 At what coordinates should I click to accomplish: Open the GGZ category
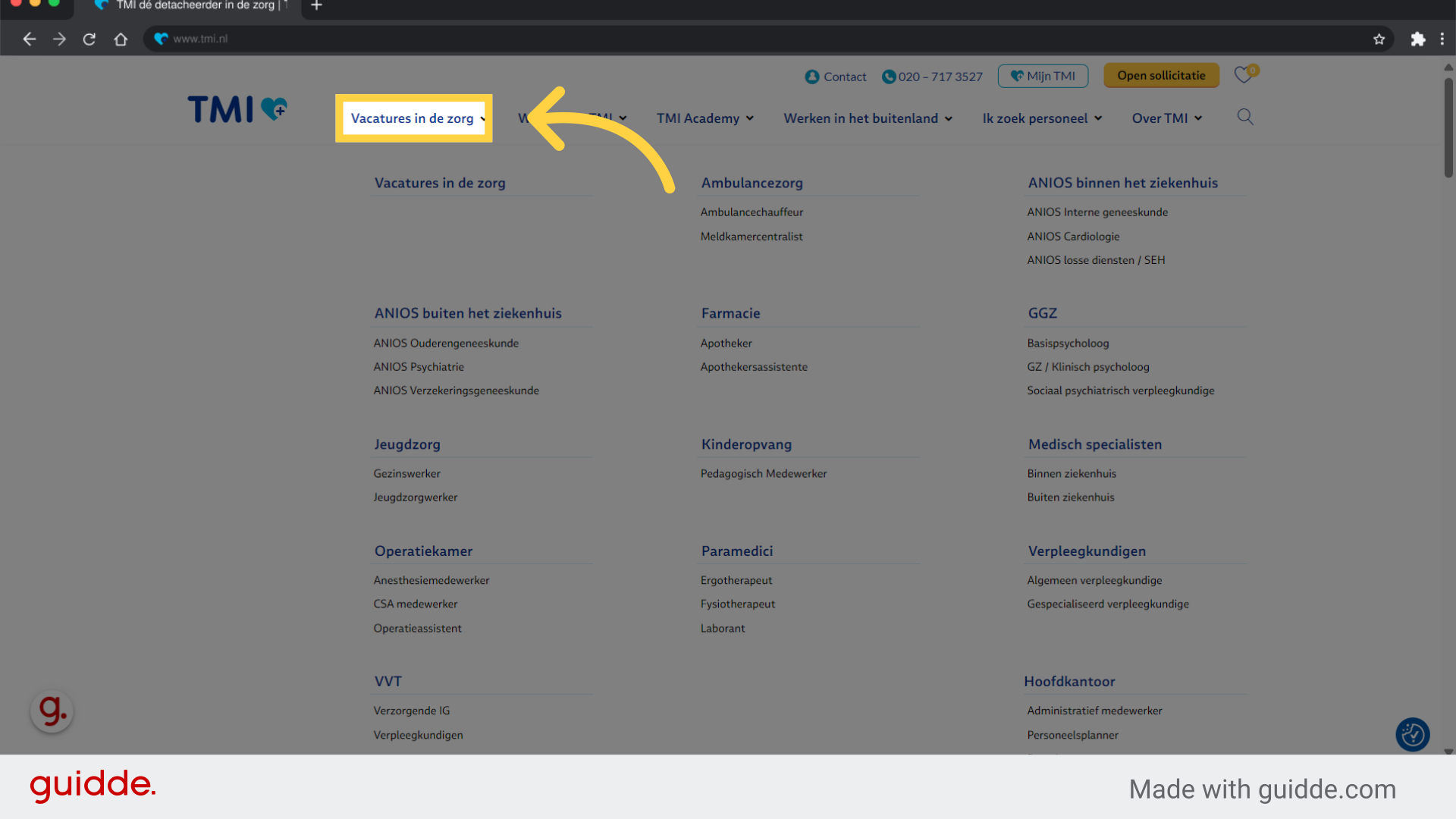[1042, 313]
